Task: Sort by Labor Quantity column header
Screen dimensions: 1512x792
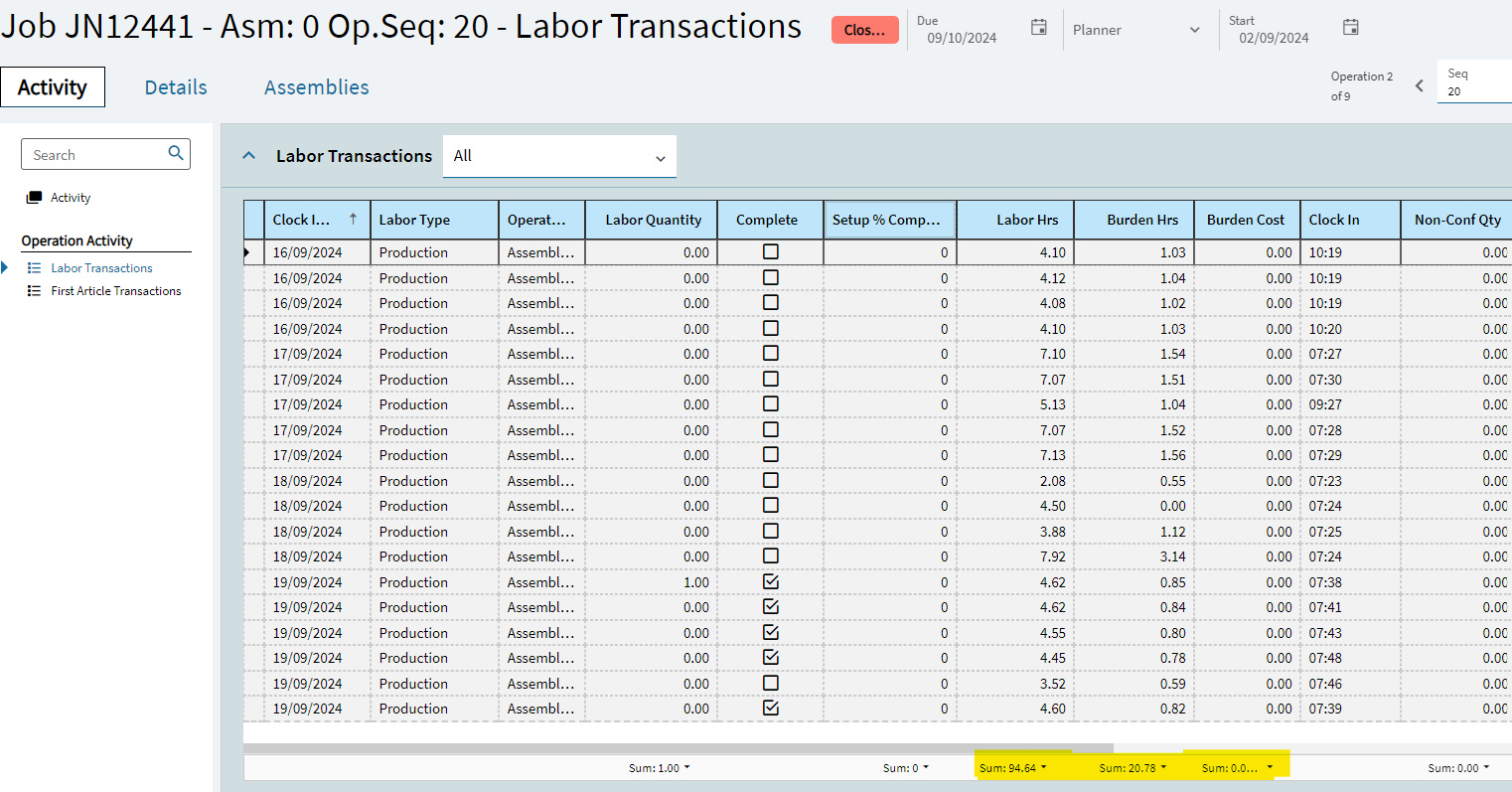Action: click(653, 220)
